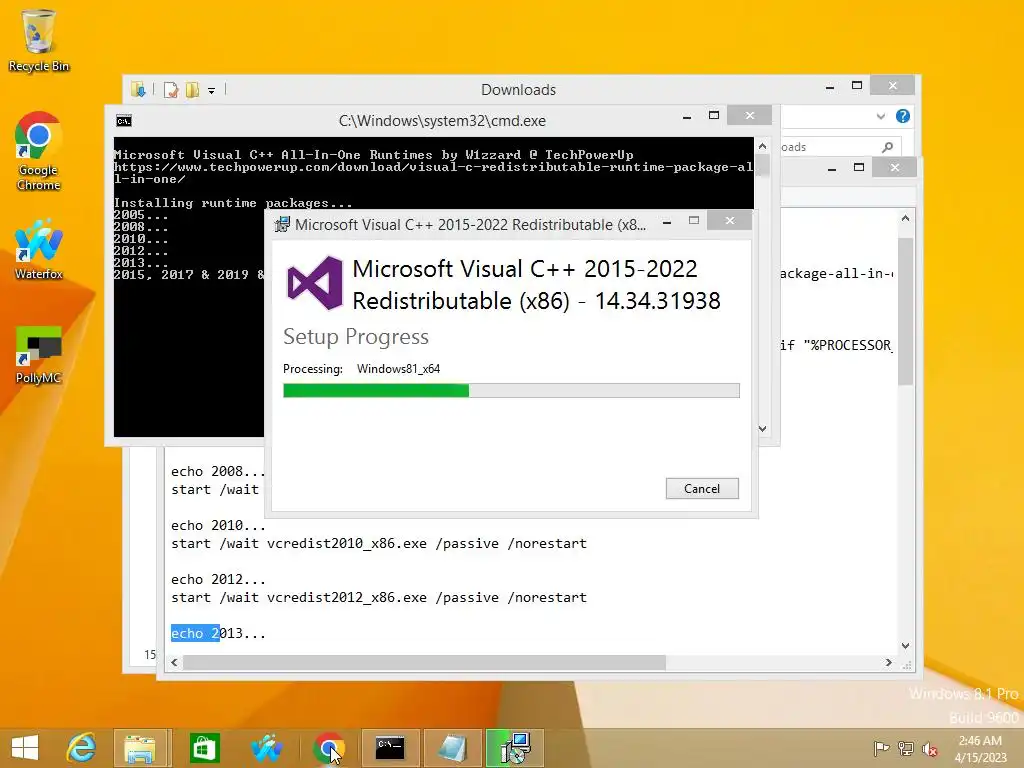The width and height of the screenshot is (1024, 768).
Task: Switch to the installer taskbar button
Action: 515,748
